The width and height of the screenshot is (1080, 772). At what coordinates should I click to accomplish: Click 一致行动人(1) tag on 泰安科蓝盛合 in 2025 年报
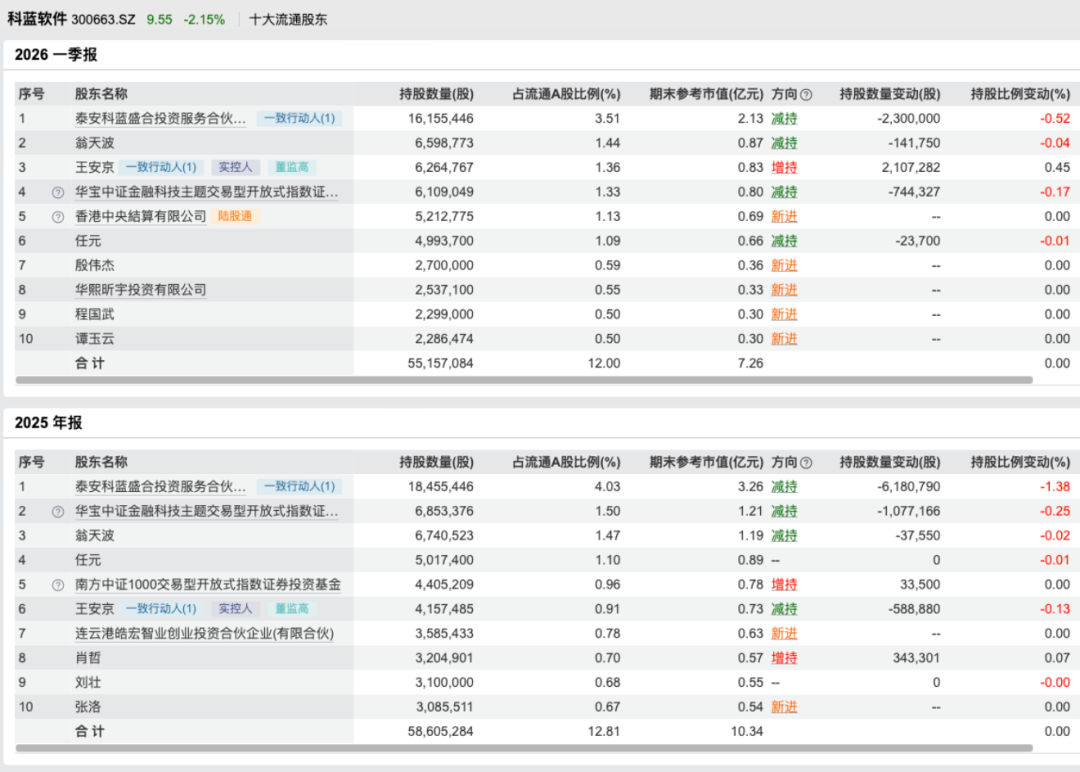299,487
